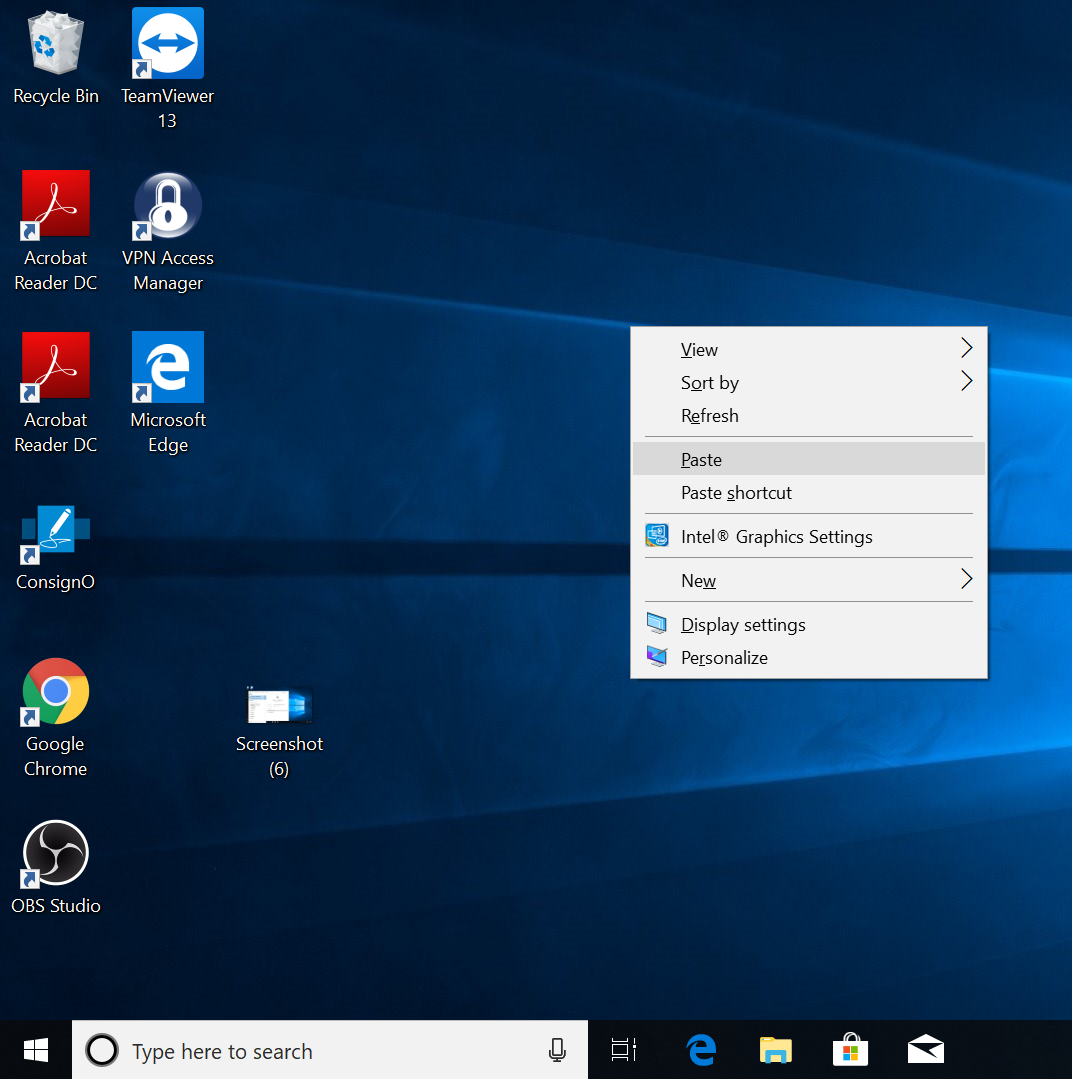Select Acrobat Reader DC shortcut beside VPN Access Manager
Screen dimensions: 1072x1079
[x=56, y=232]
